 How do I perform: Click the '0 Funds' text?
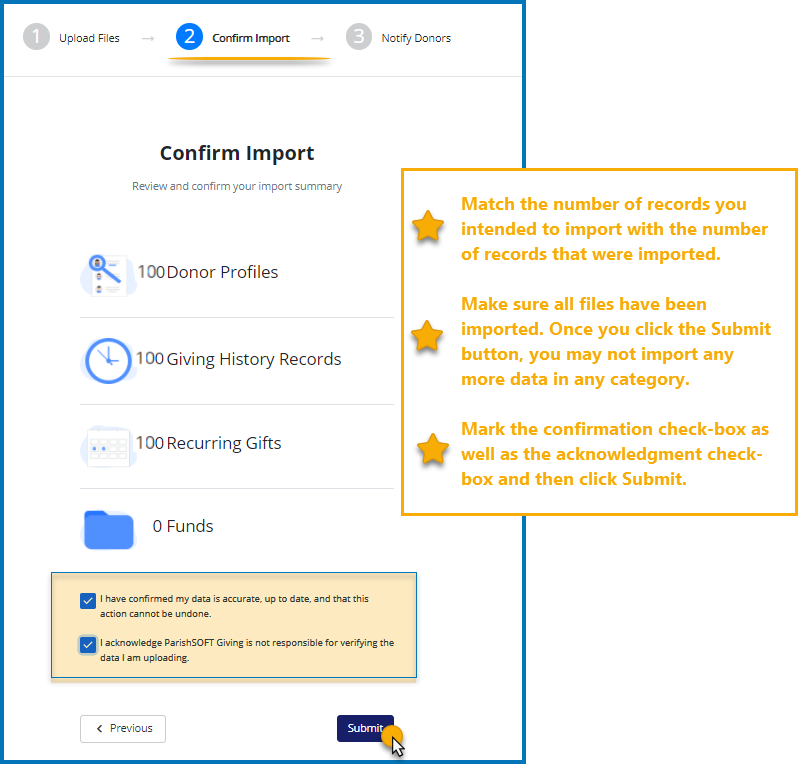pos(183,526)
